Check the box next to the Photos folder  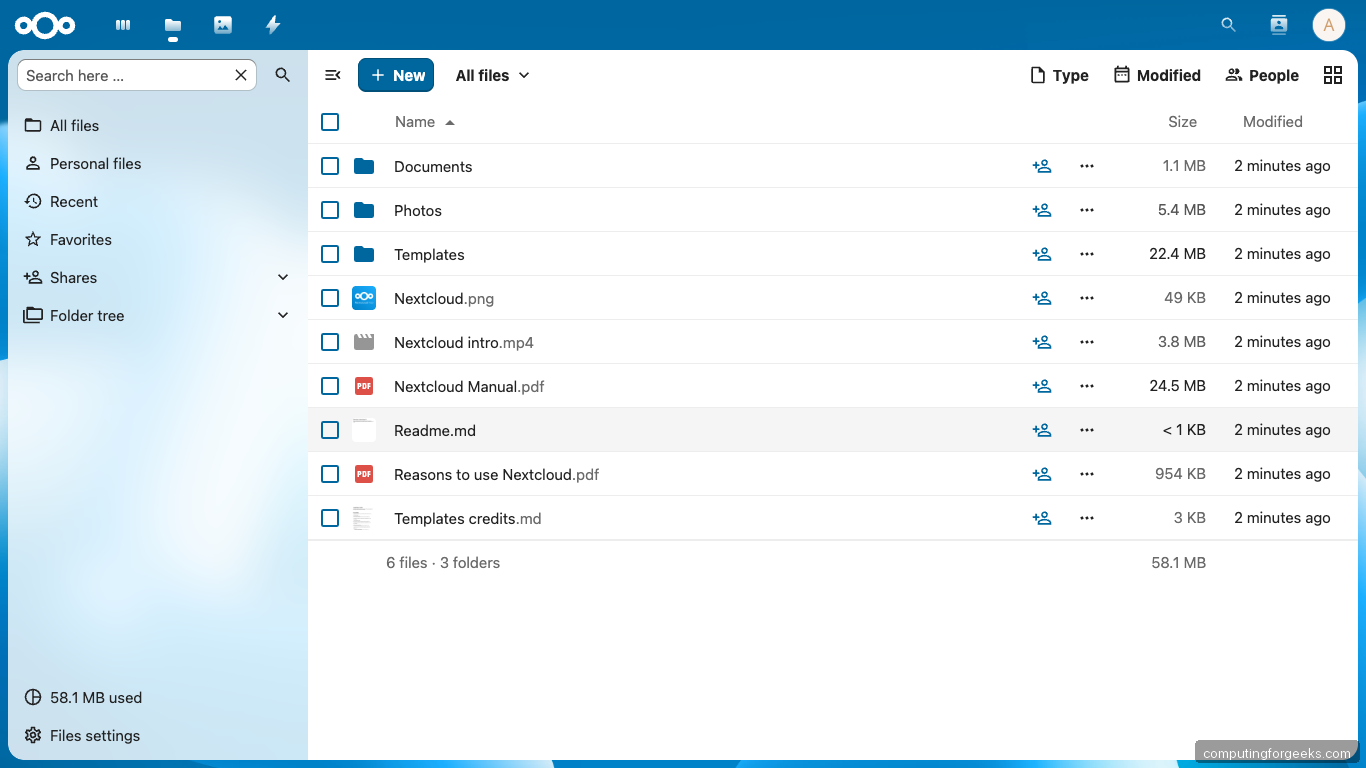tap(330, 210)
